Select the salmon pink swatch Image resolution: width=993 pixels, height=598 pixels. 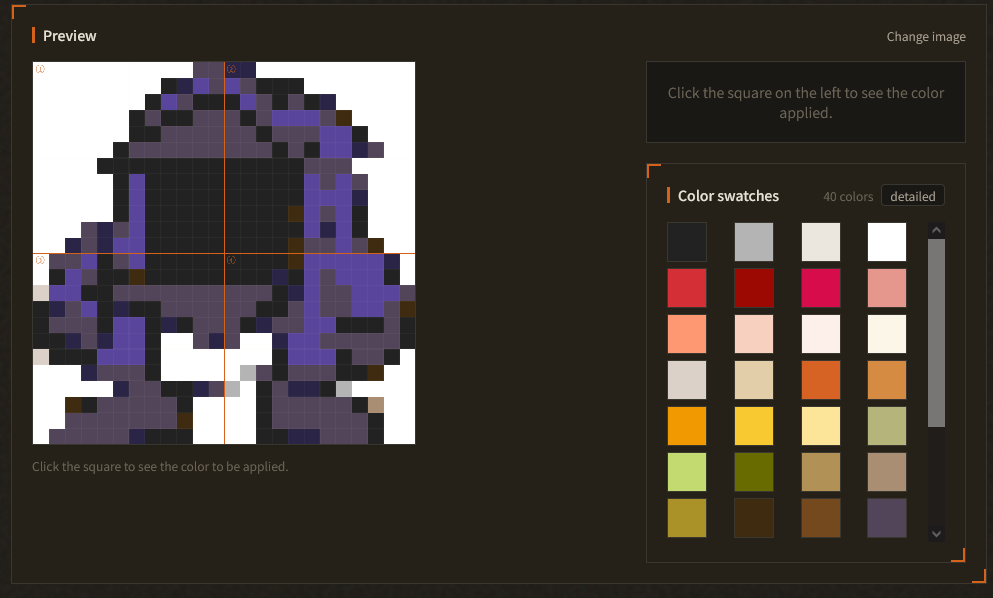887,288
